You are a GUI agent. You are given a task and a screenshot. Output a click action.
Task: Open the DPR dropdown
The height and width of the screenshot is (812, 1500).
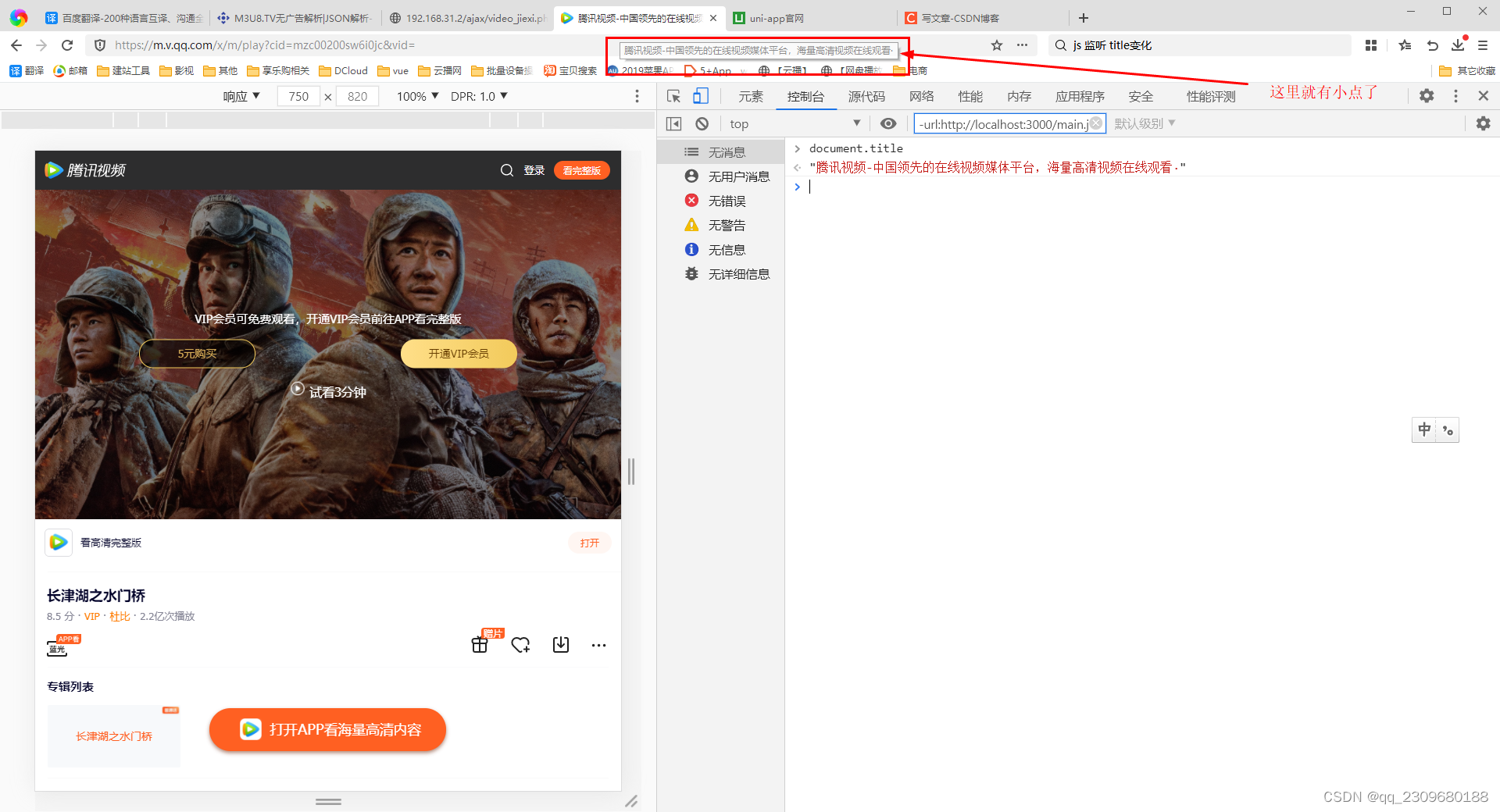click(x=479, y=96)
